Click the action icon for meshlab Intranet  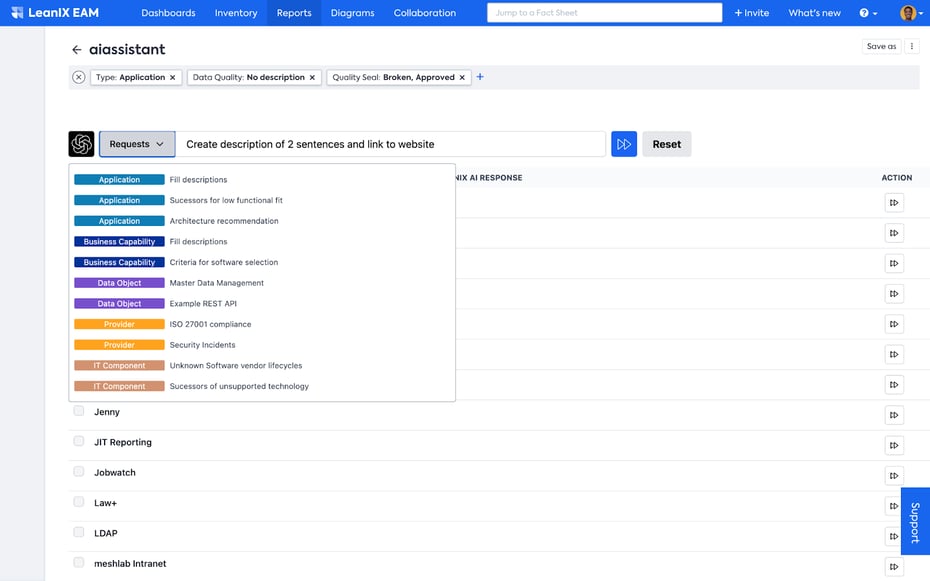point(893,566)
